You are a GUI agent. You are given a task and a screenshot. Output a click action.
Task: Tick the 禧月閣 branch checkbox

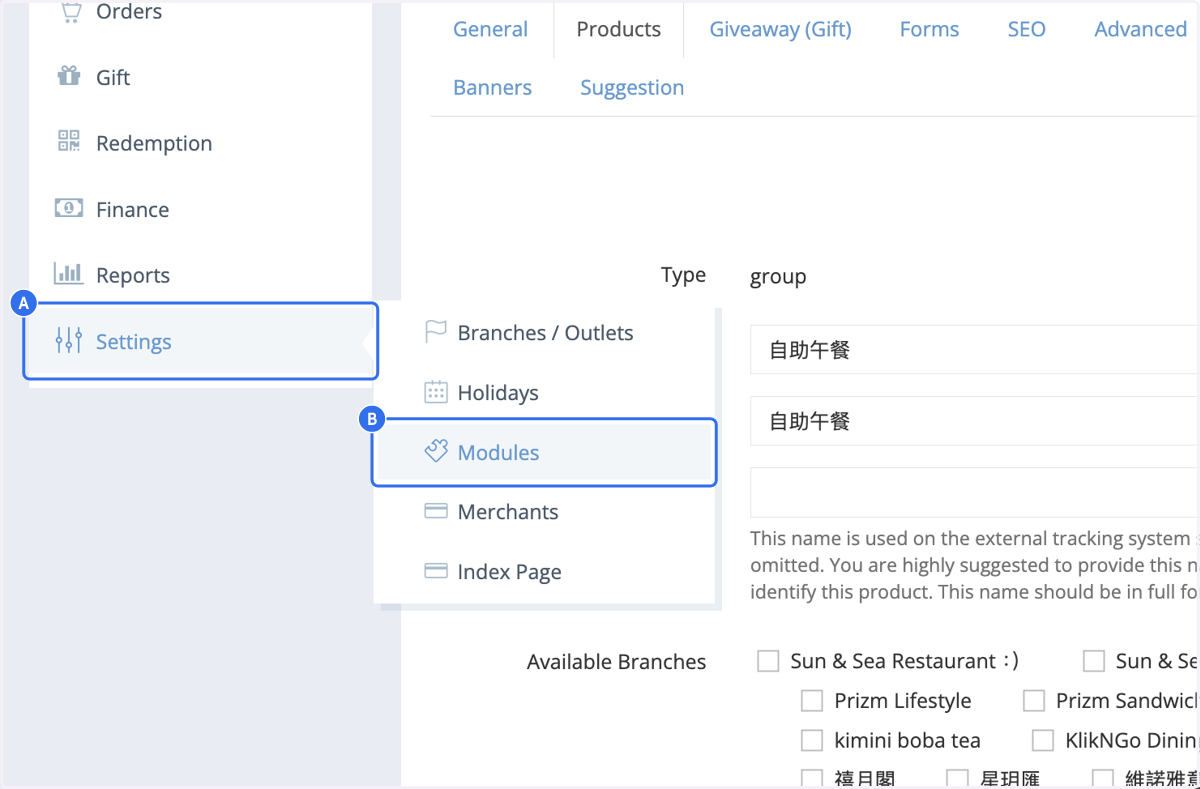812,779
